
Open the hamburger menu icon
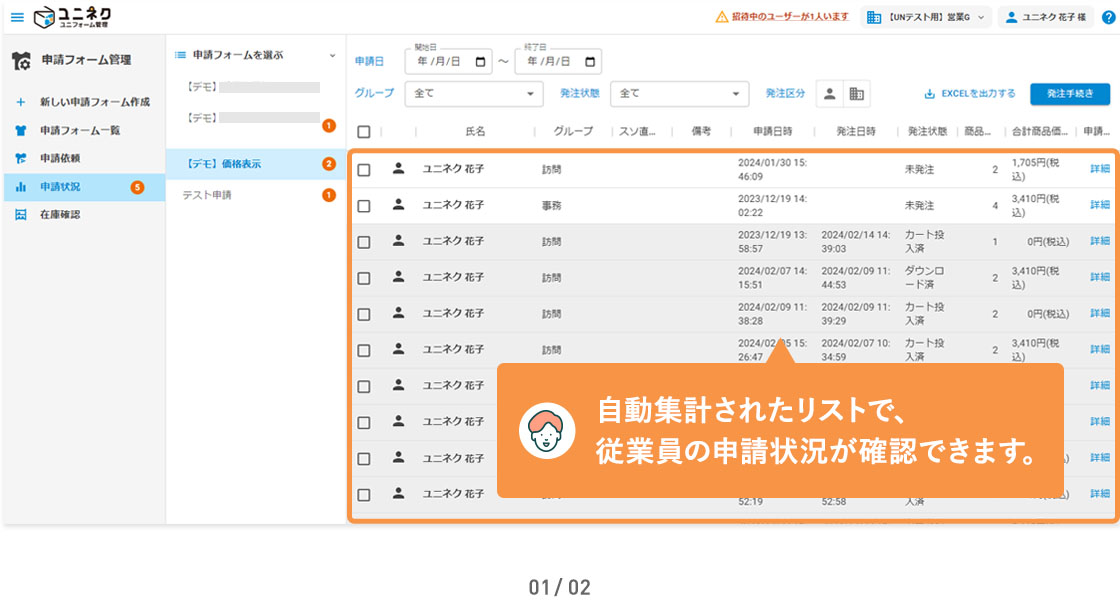click(x=17, y=16)
